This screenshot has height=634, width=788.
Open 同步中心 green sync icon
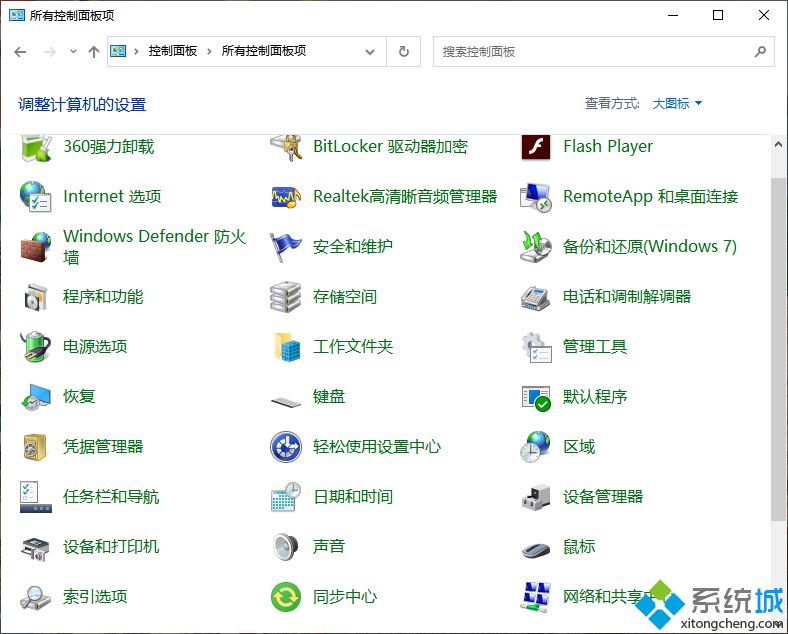point(285,597)
